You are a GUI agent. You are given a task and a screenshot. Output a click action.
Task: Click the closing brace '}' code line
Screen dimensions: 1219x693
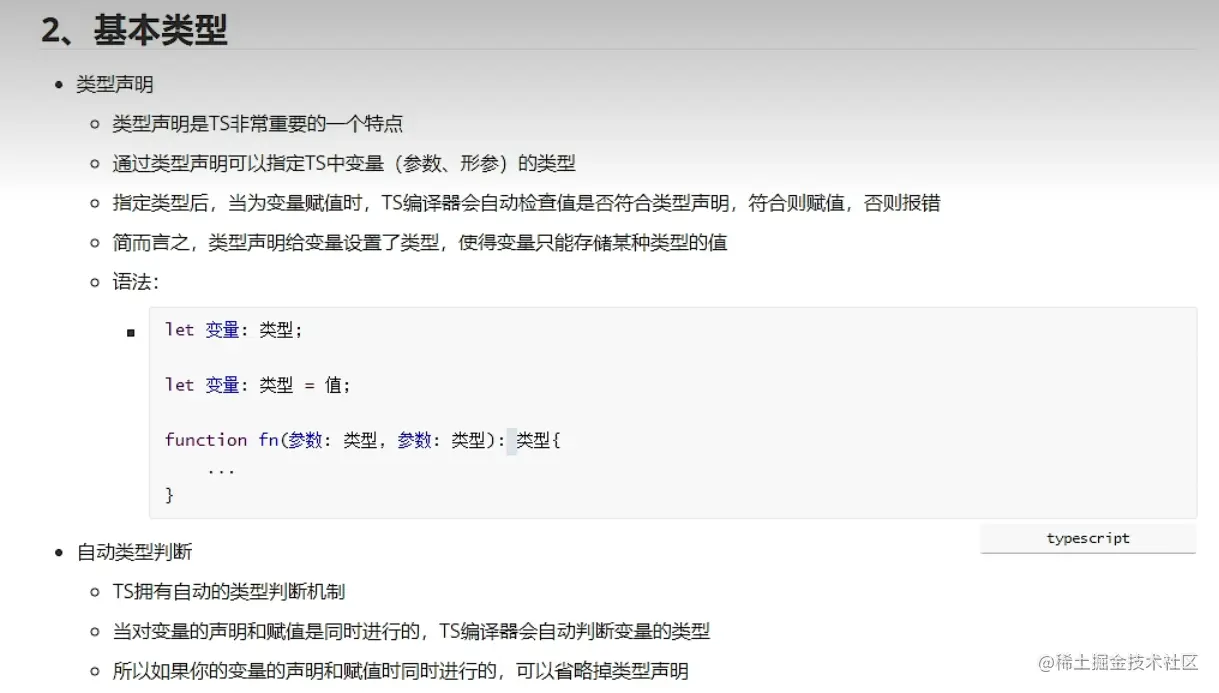[169, 495]
